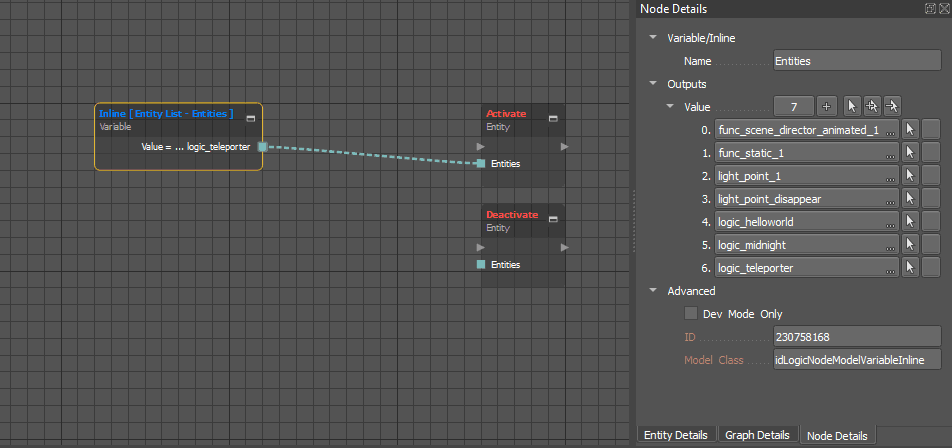
Task: Click Activate node's execution input arrow
Action: click(x=480, y=146)
